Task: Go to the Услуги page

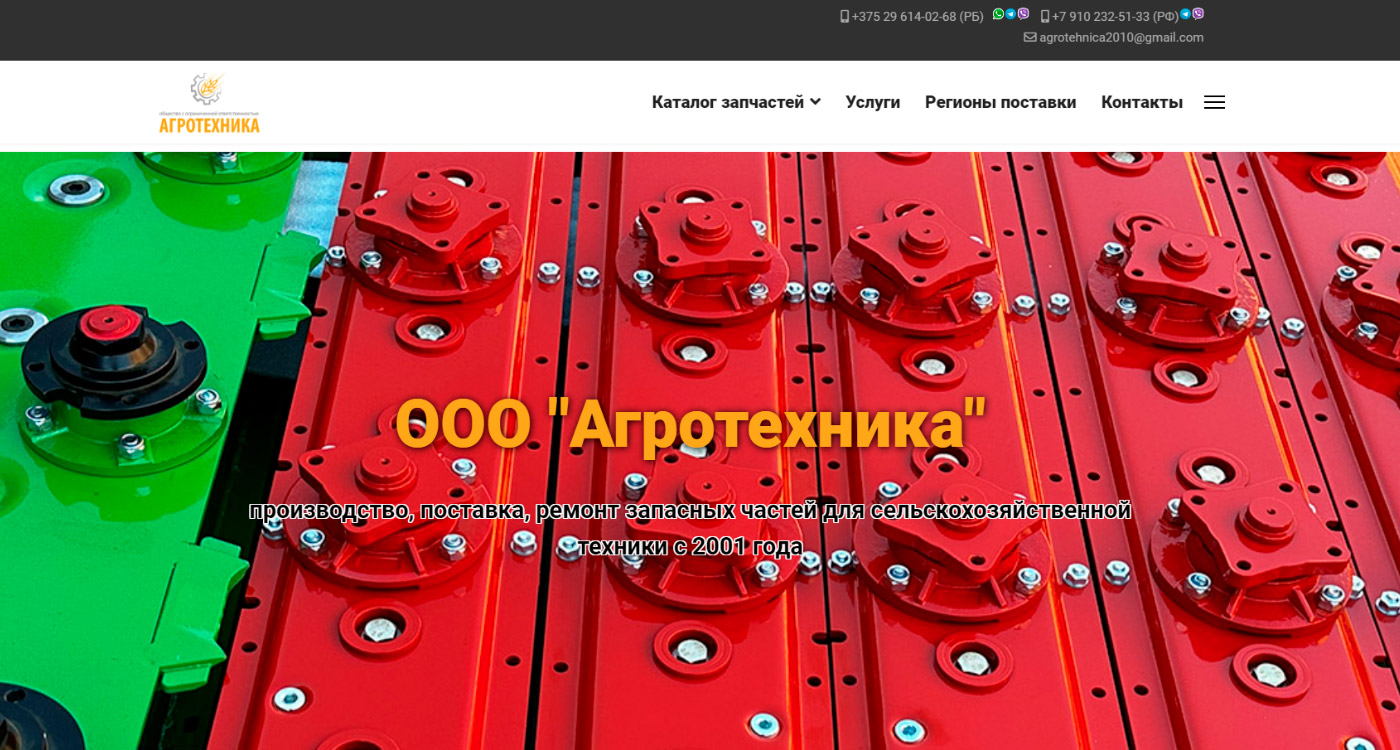Action: [x=872, y=102]
